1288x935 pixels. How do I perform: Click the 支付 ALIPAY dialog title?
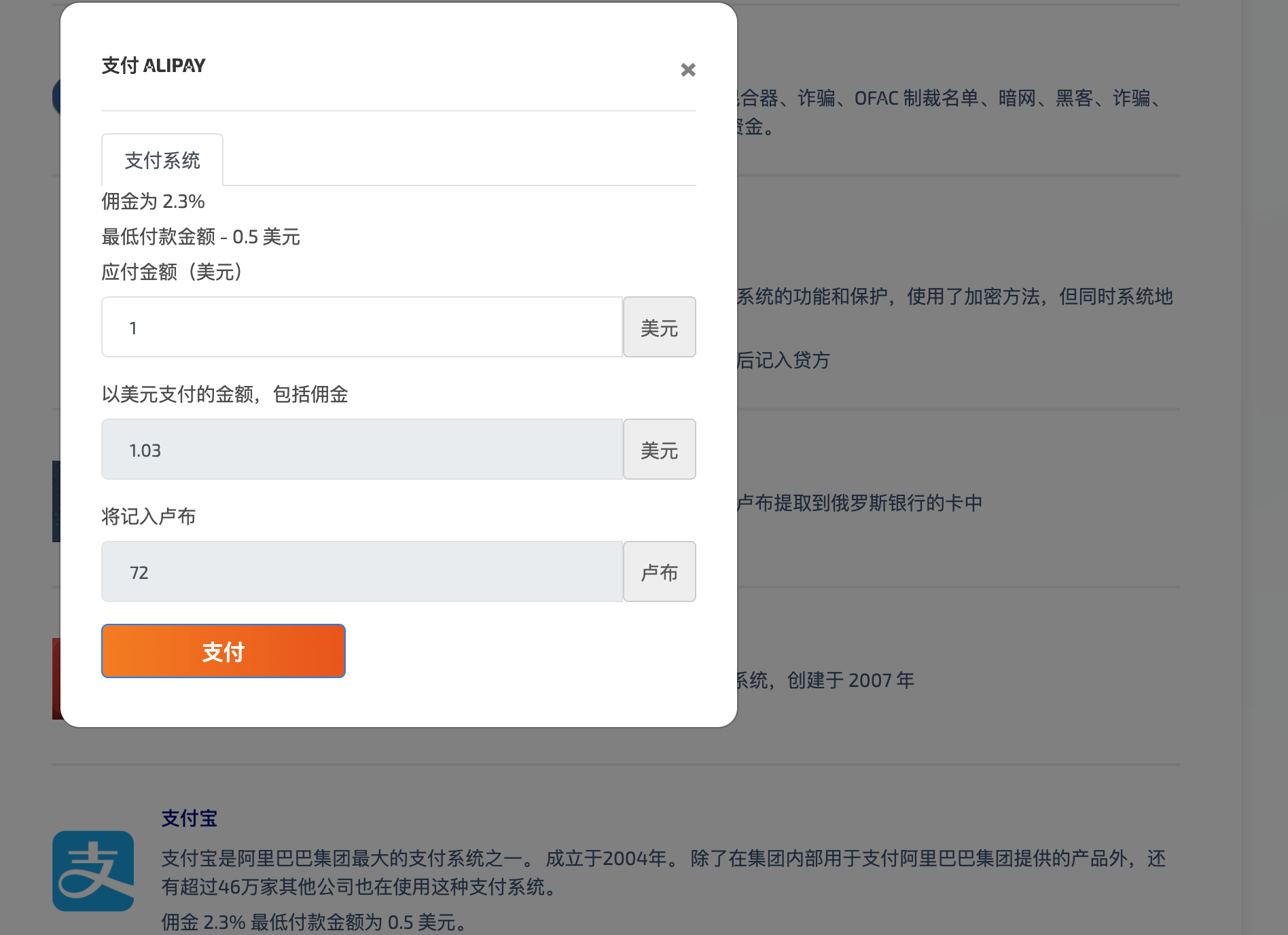pos(154,66)
